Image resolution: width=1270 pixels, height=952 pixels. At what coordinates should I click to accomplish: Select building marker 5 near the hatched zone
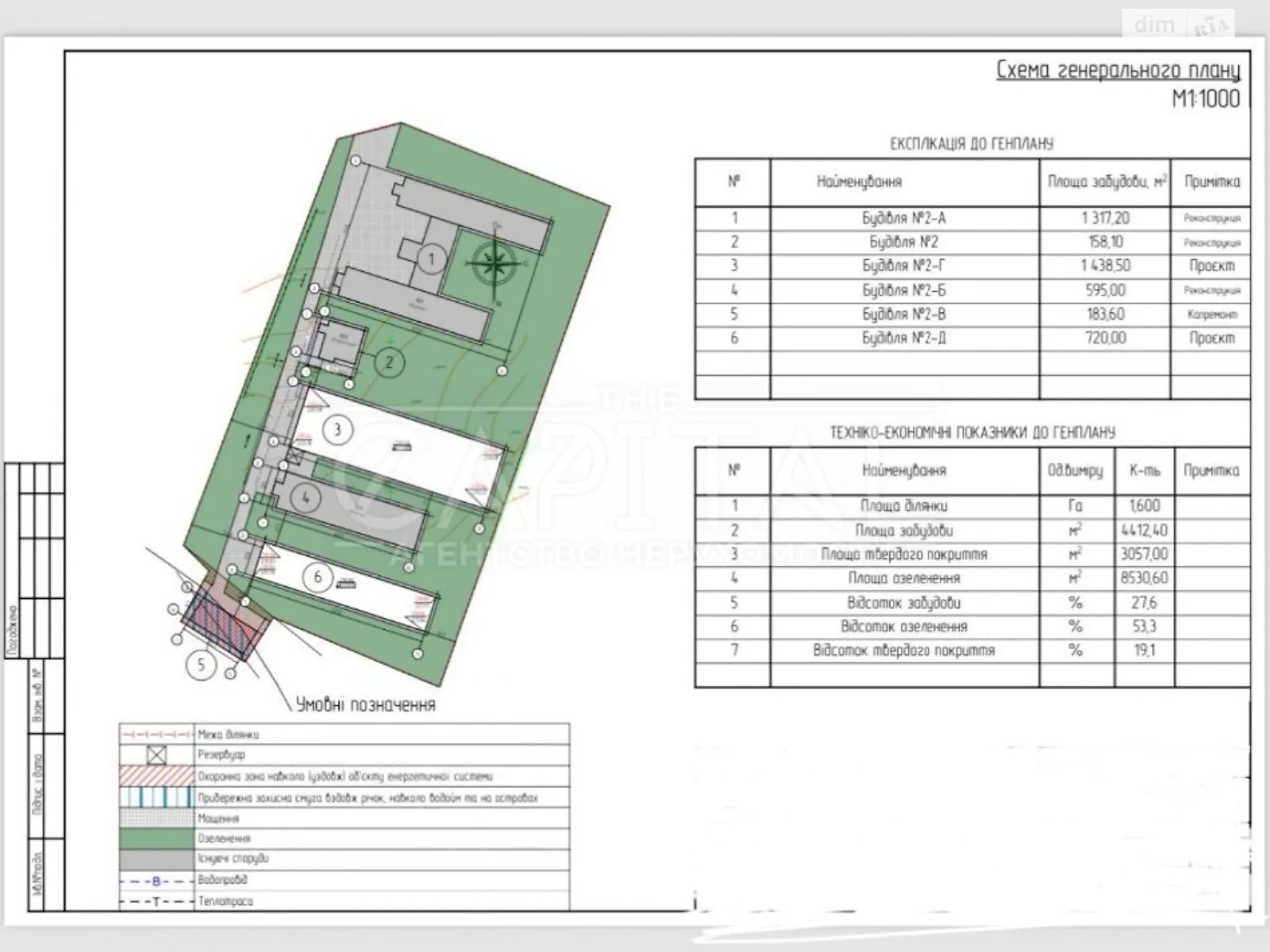[x=201, y=664]
